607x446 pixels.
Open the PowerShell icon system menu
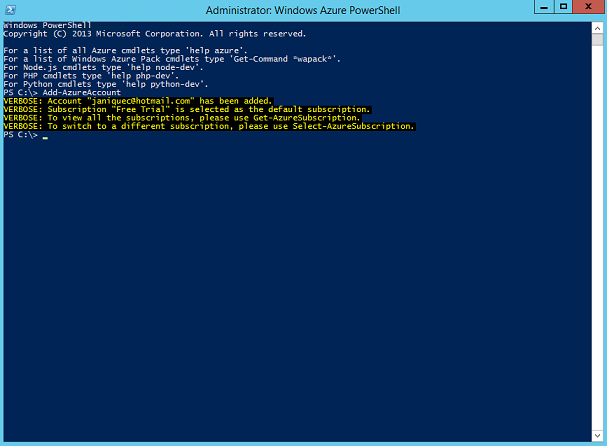(10, 10)
